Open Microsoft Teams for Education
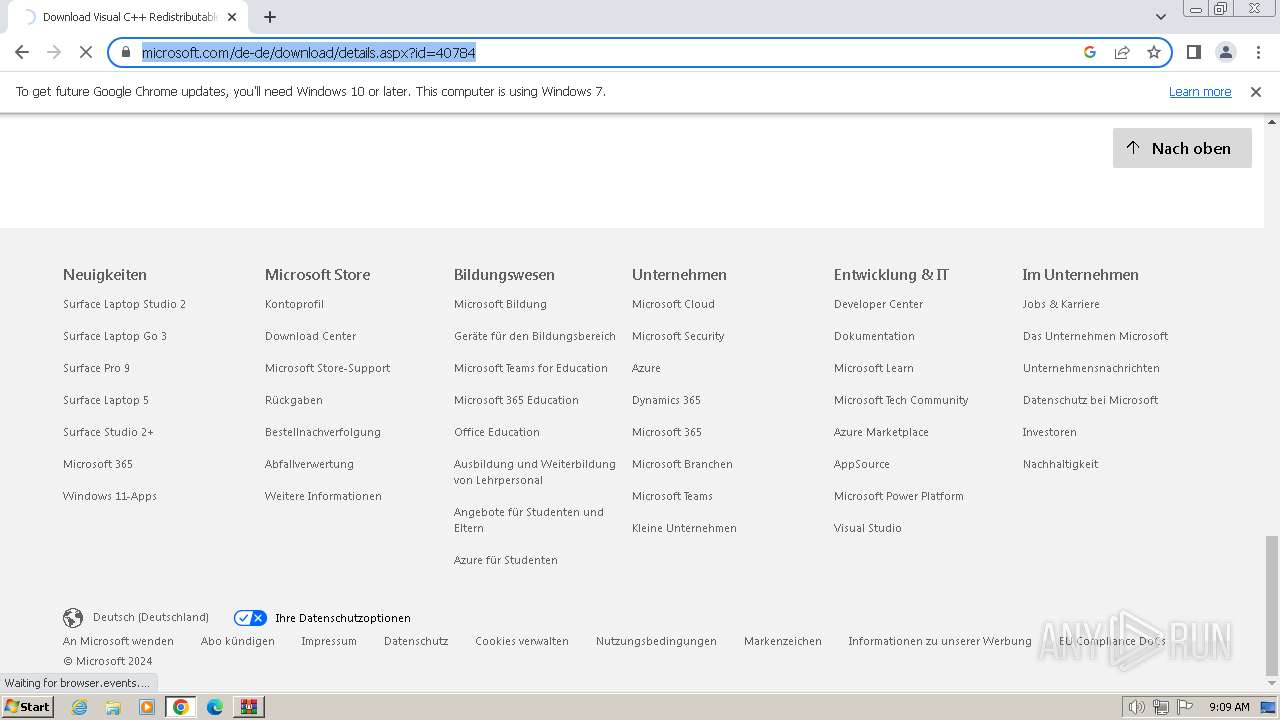 tap(530, 368)
